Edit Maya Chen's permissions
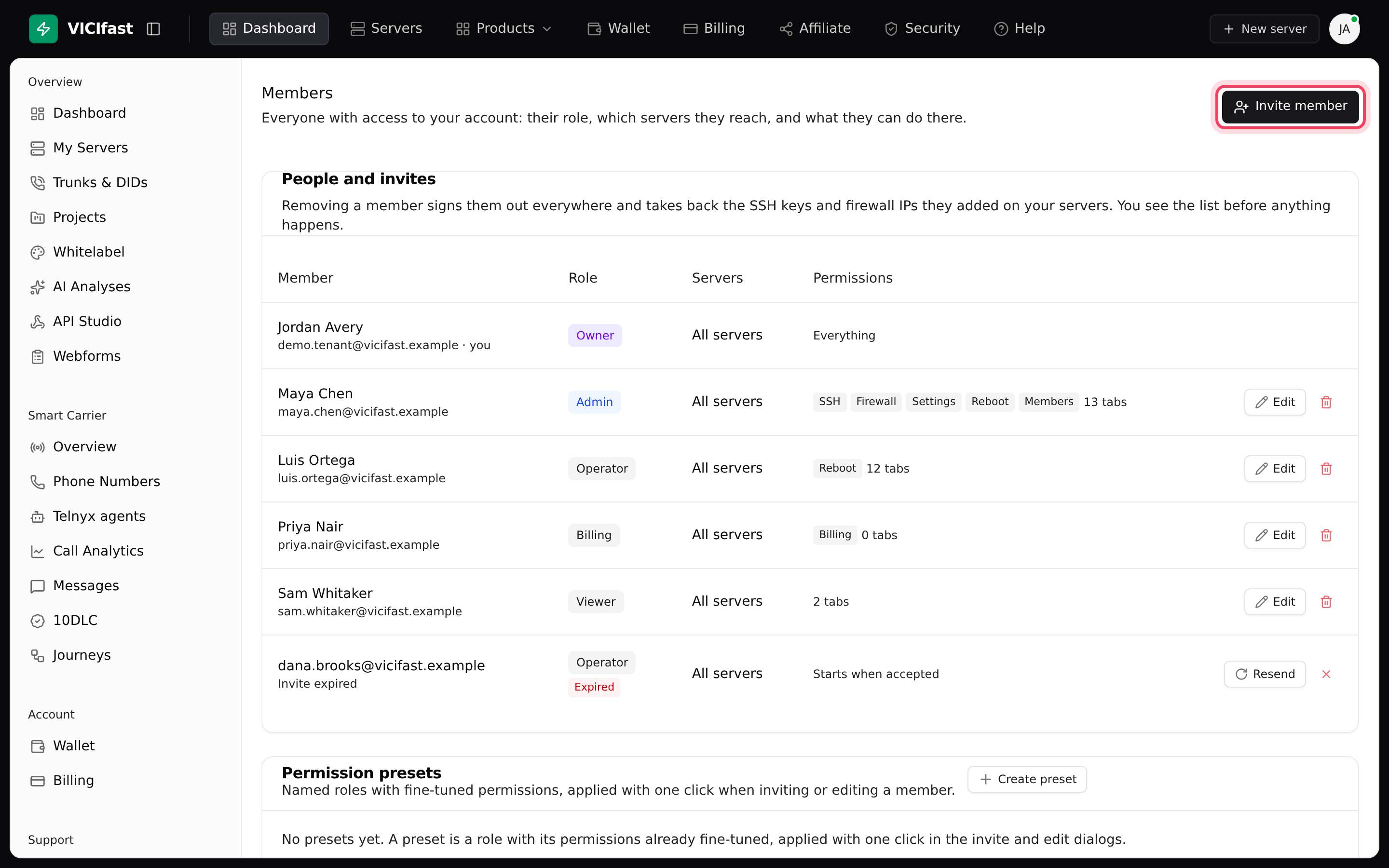The image size is (1389, 868). pos(1275,402)
